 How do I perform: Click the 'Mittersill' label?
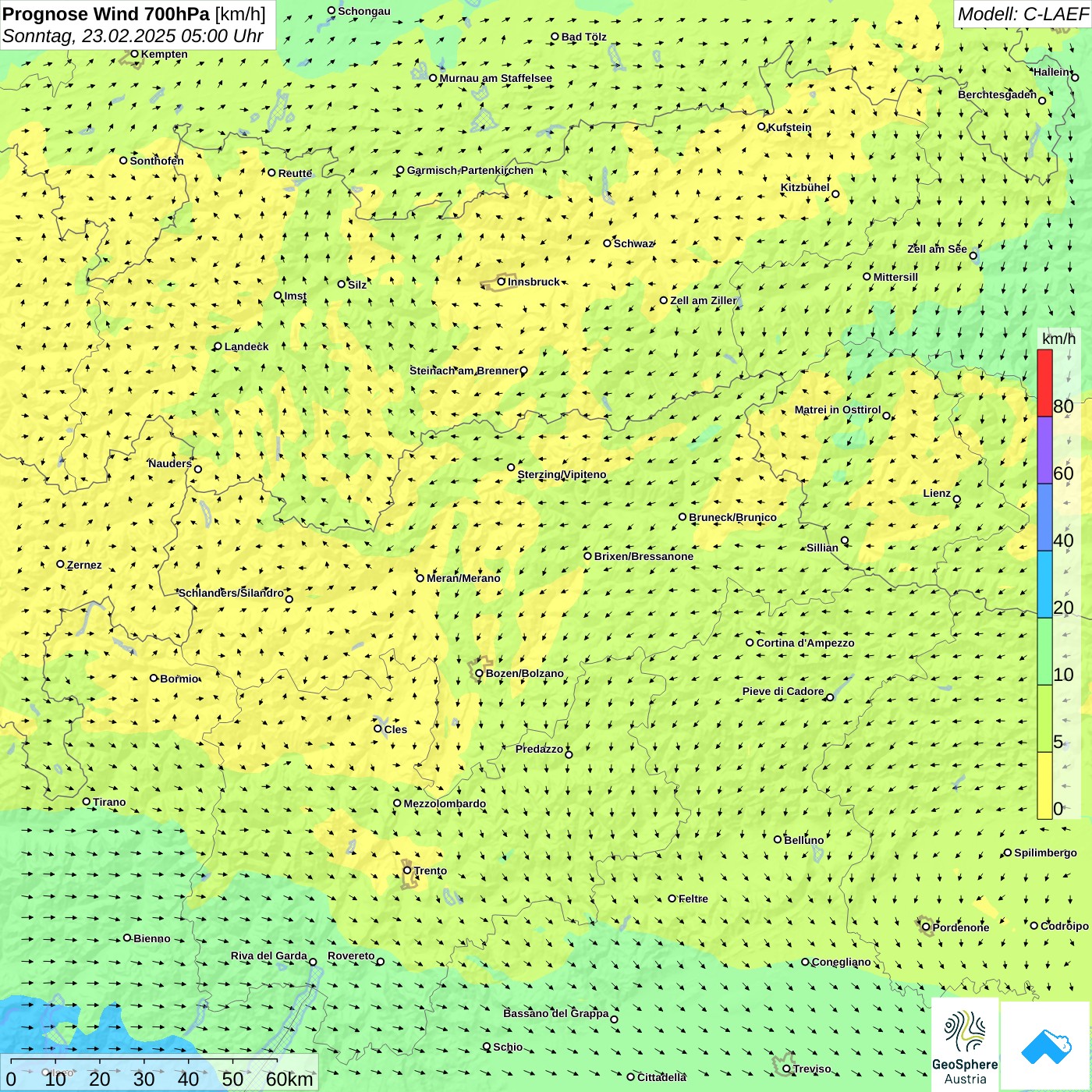[895, 277]
